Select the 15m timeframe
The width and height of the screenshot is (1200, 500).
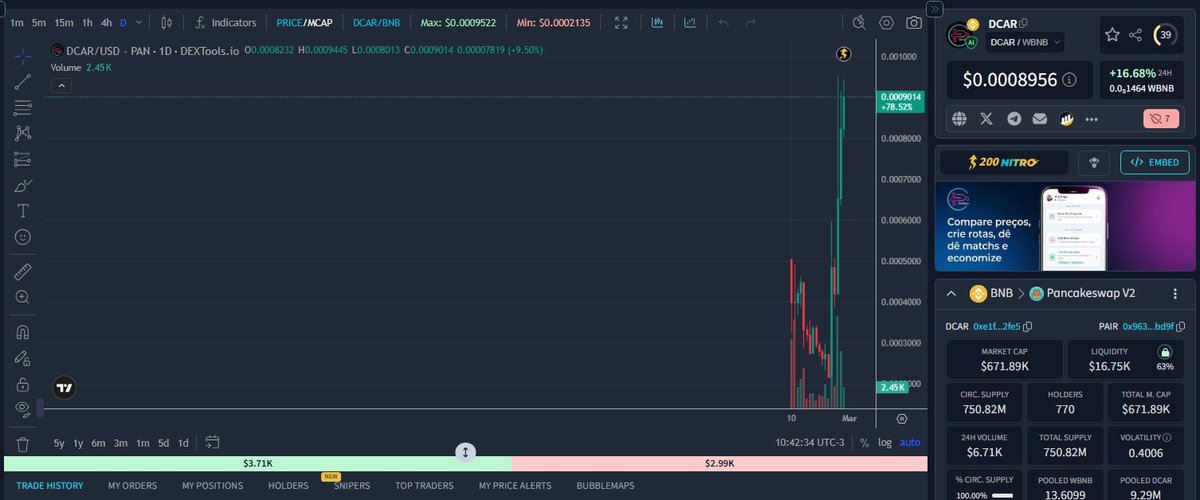pyautogui.click(x=64, y=22)
